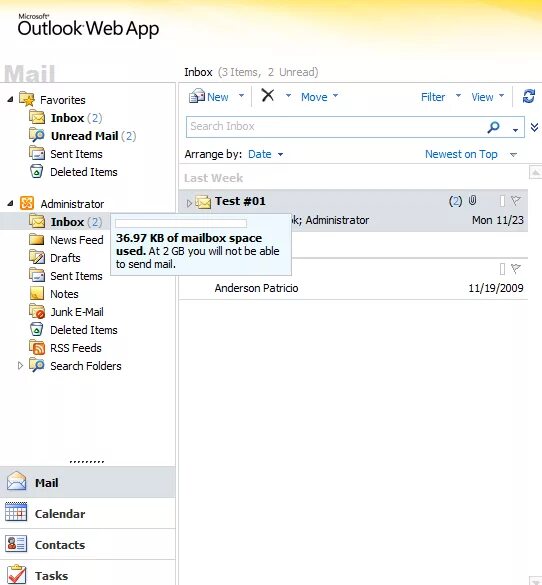Image resolution: width=542 pixels, height=585 pixels.
Task: Open the Newest on Top sort dropdown
Action: (471, 154)
